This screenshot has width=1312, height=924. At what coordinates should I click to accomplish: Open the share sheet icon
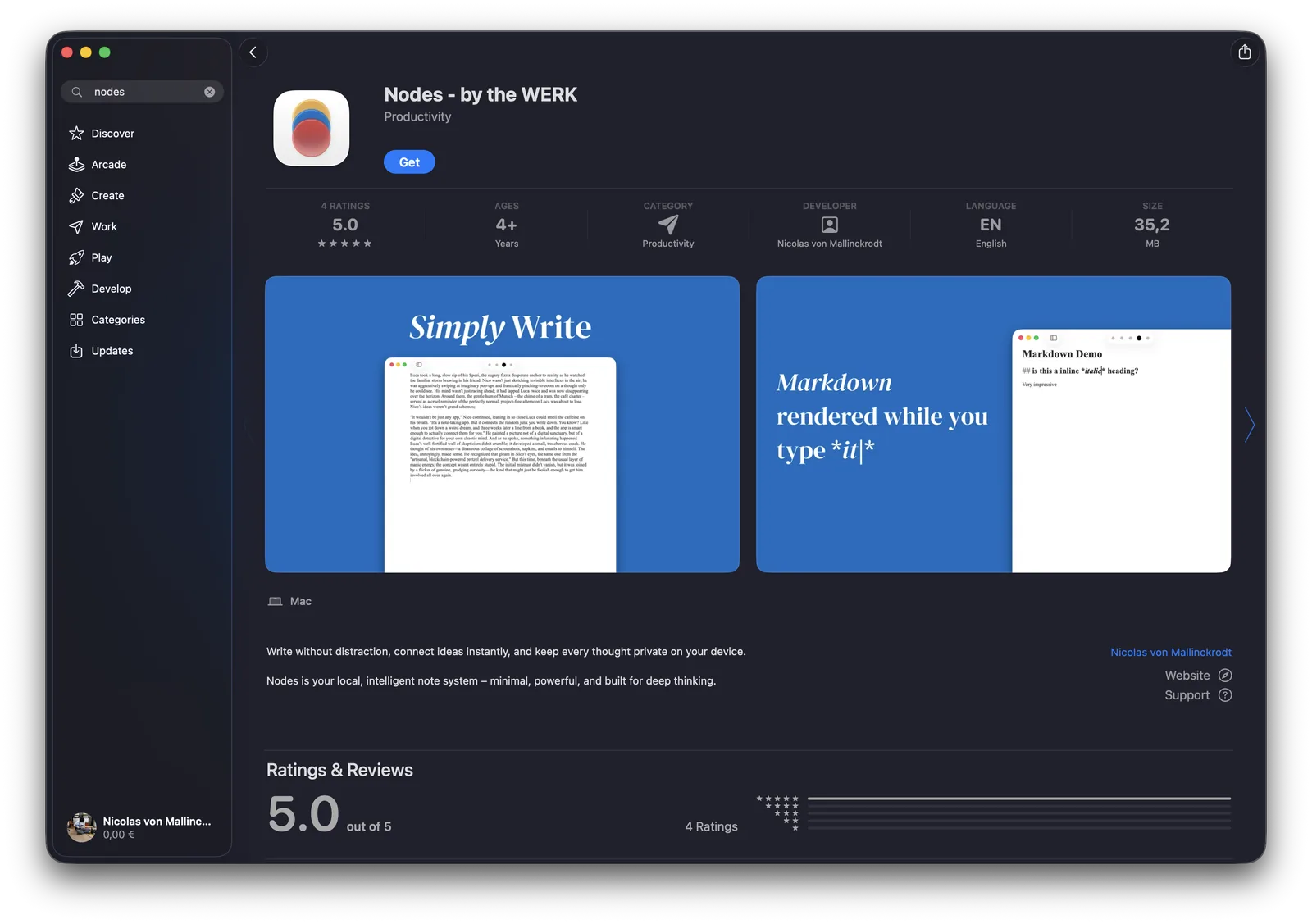pyautogui.click(x=1244, y=52)
